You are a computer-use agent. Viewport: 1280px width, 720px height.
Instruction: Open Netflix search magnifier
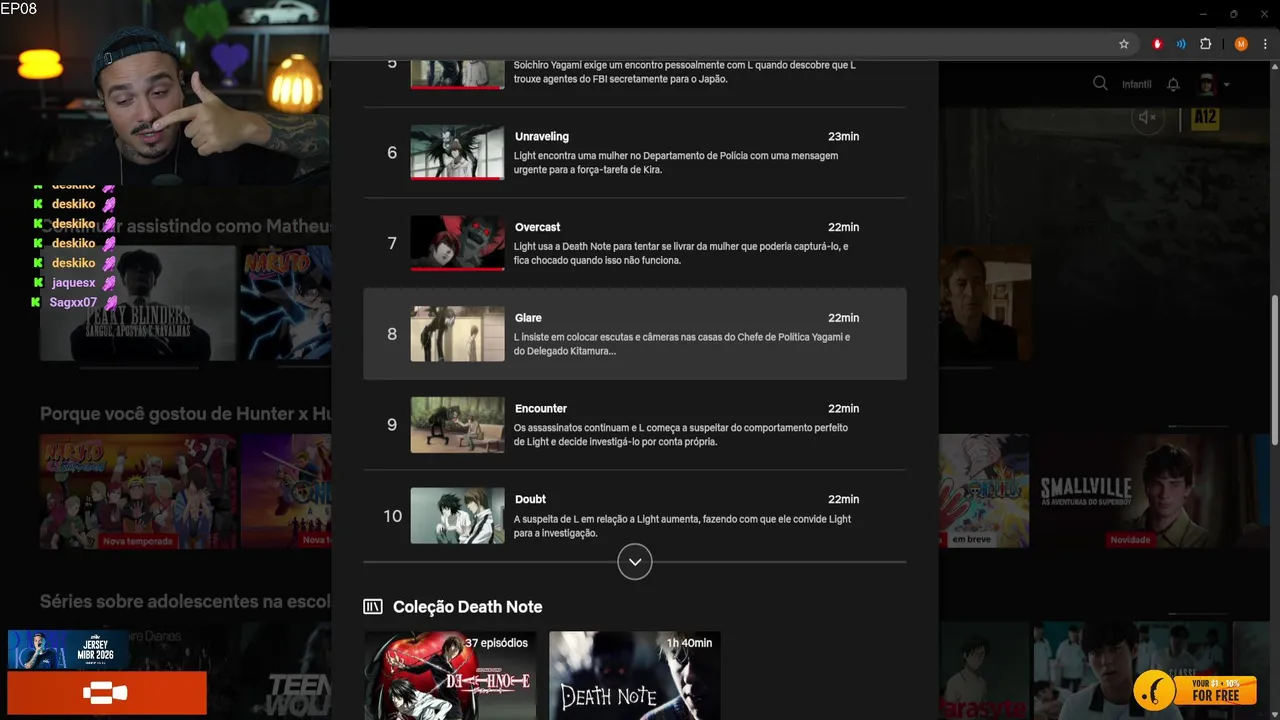point(1100,84)
